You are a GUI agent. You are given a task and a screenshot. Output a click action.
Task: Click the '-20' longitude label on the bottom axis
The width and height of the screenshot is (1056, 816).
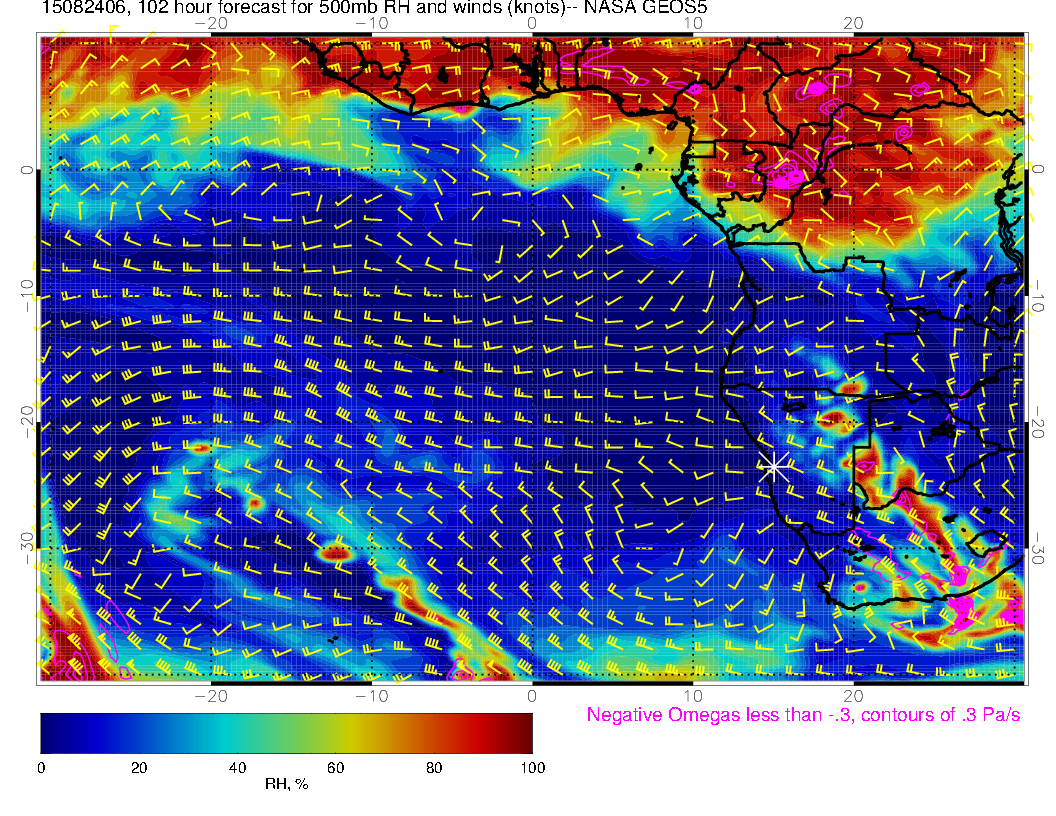tap(211, 695)
